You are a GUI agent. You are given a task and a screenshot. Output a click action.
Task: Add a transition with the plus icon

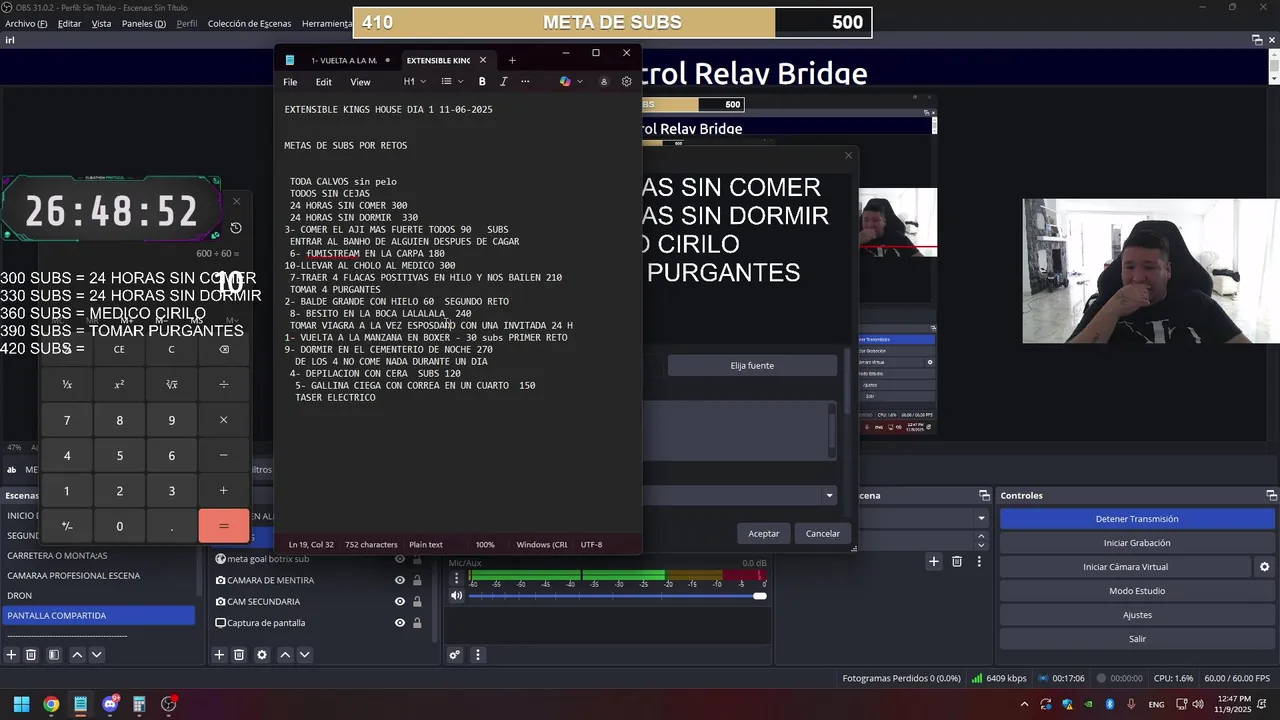(934, 562)
